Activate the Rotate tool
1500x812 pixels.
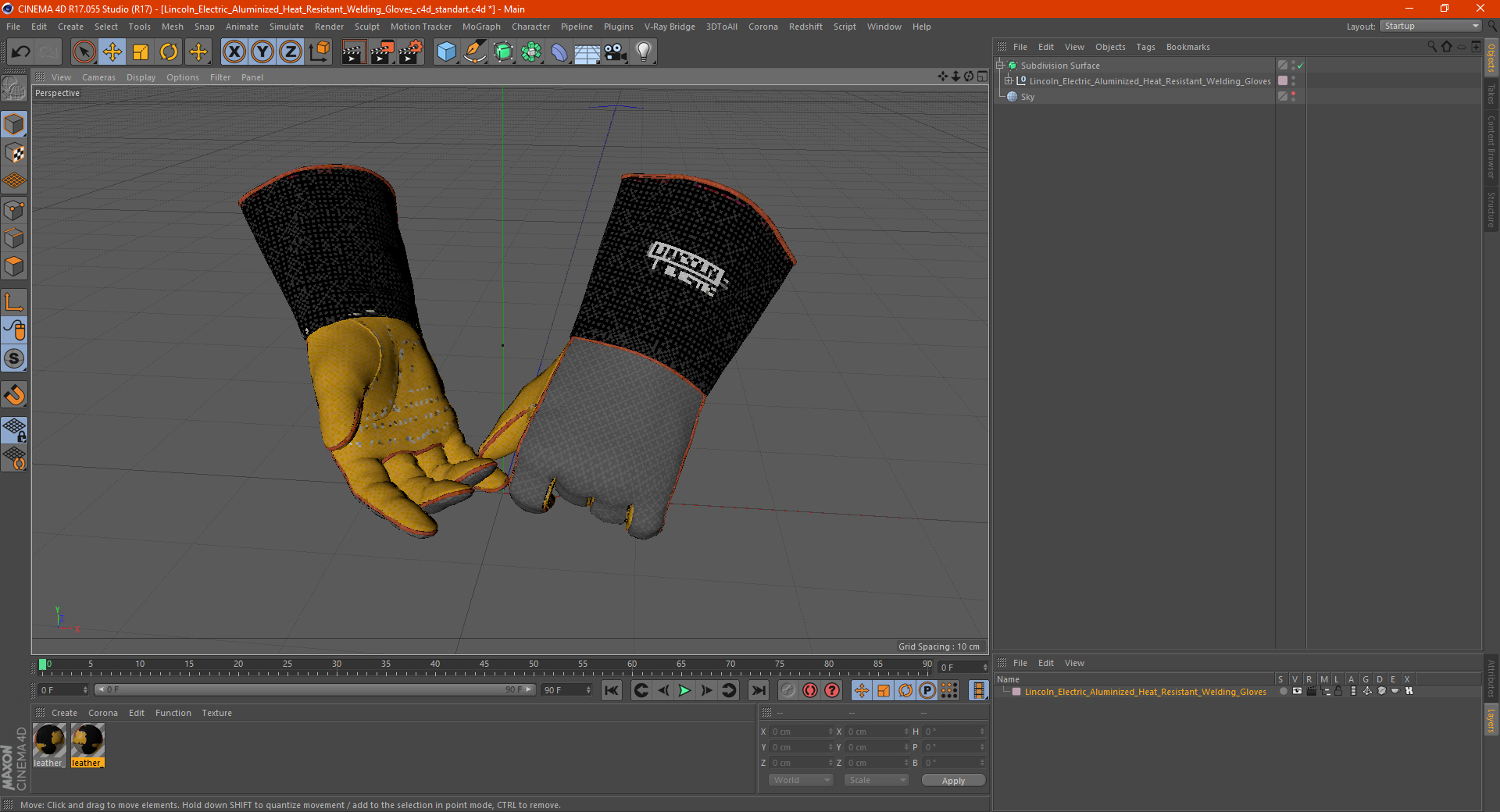[x=169, y=52]
